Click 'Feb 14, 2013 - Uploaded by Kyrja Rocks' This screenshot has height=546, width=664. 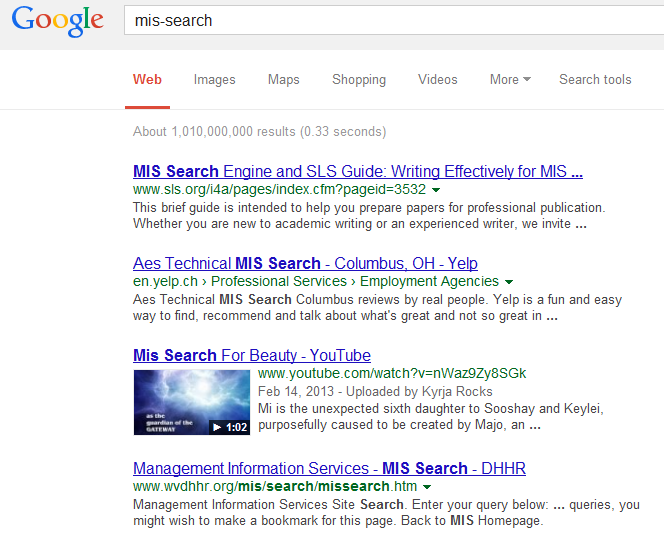(x=375, y=391)
